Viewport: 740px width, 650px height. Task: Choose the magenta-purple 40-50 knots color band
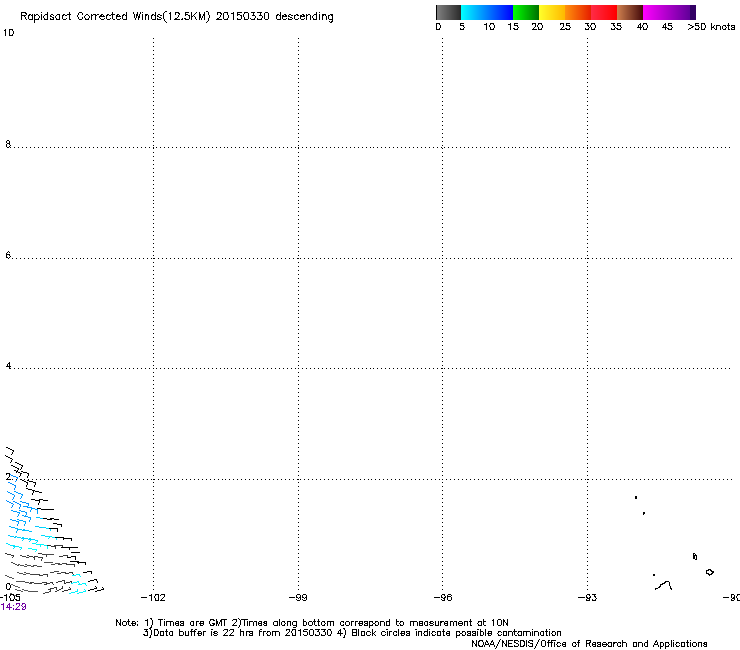(669, 12)
